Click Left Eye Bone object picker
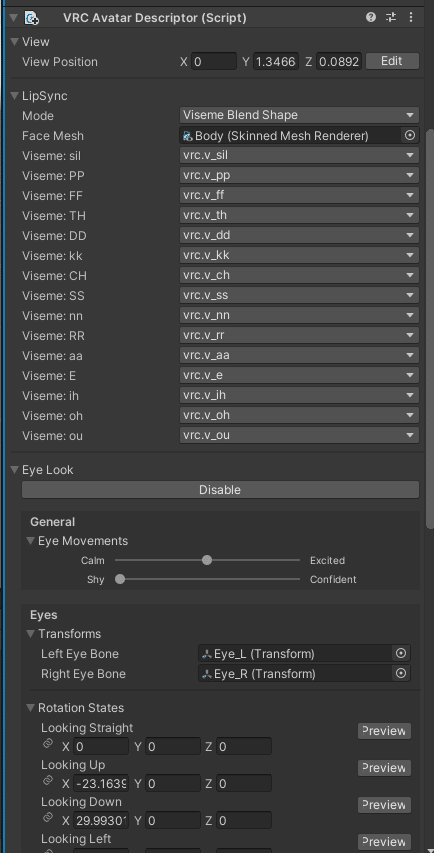 pyautogui.click(x=401, y=653)
